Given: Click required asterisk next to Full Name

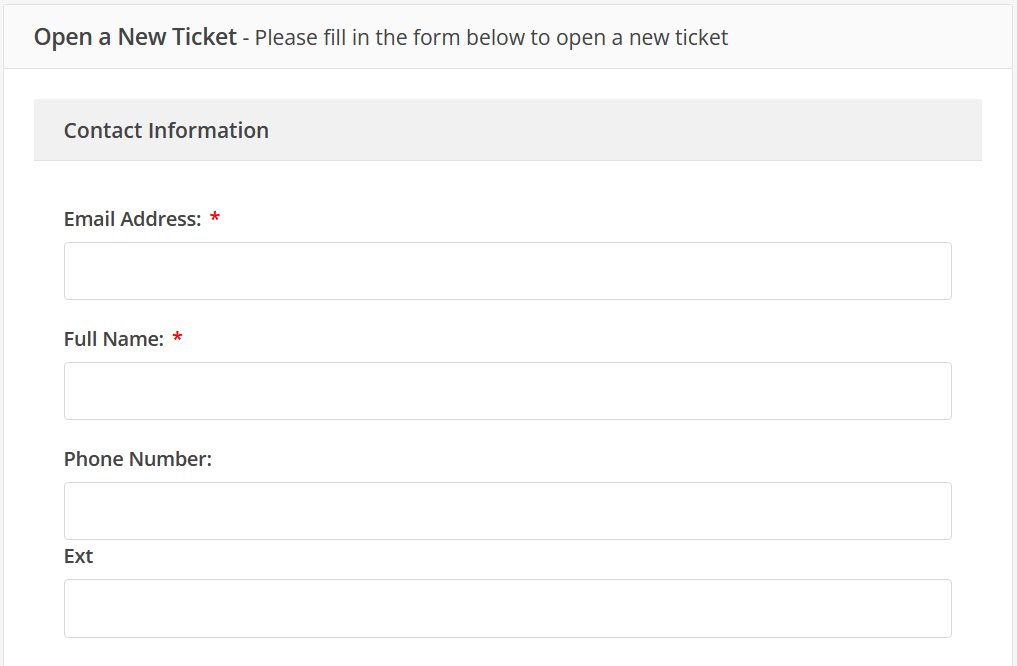Looking at the screenshot, I should 177,339.
